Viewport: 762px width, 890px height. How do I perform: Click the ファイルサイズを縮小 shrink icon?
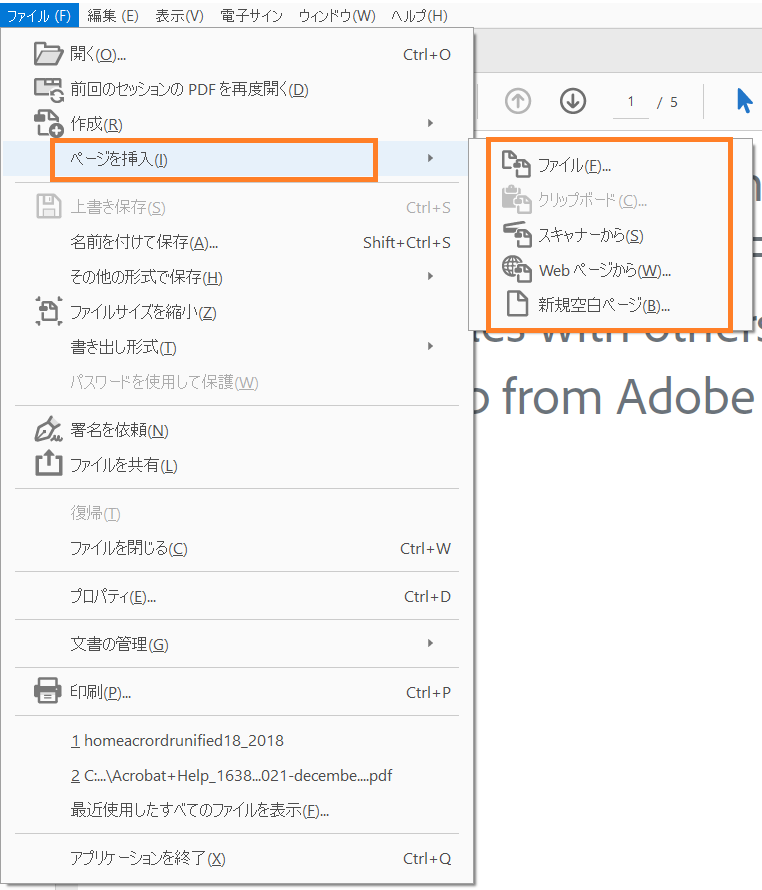point(48,313)
